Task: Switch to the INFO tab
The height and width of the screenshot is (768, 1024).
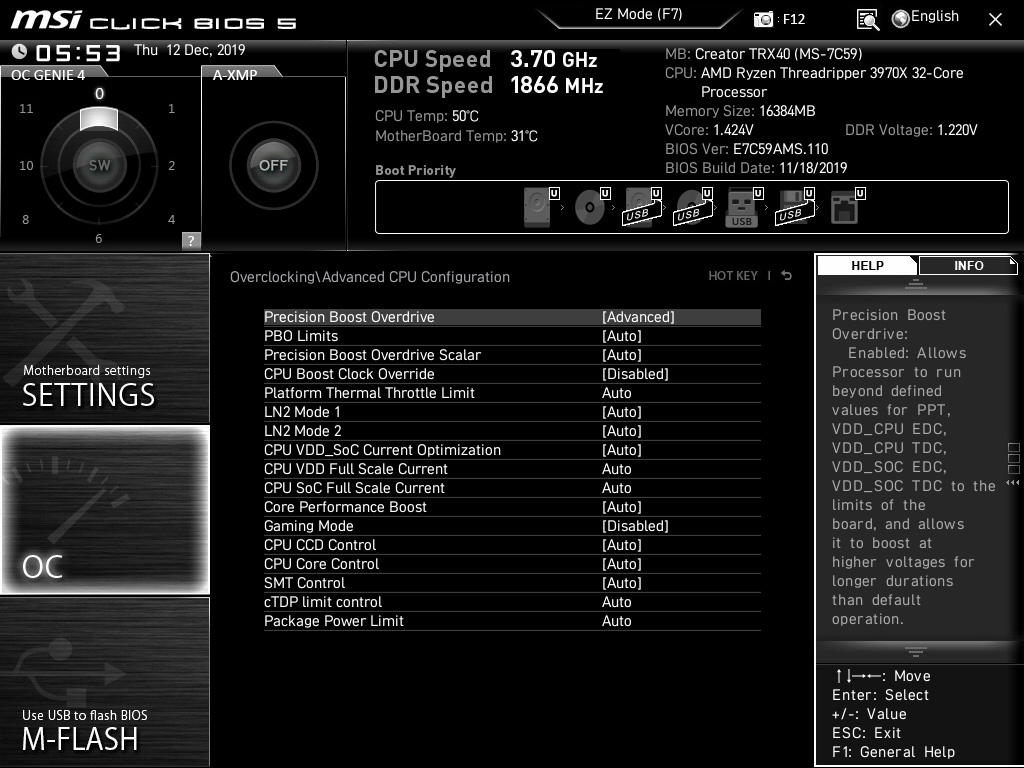Action: (x=967, y=265)
